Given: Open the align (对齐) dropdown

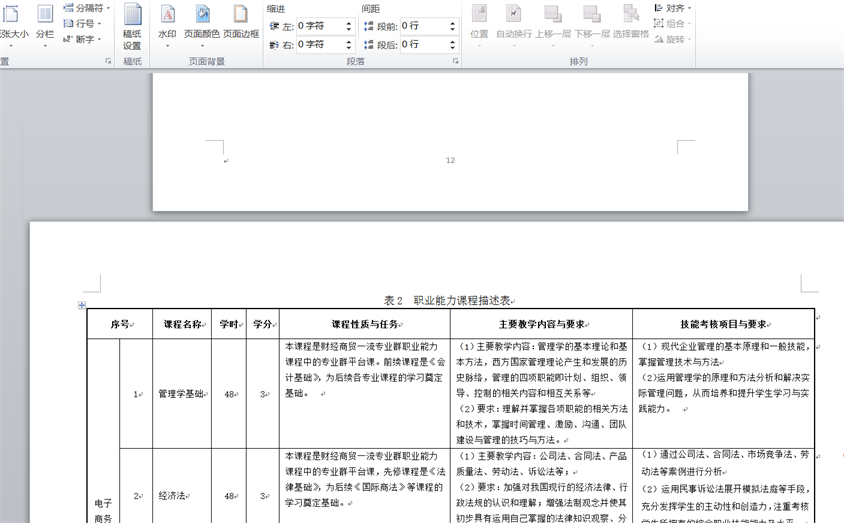Looking at the screenshot, I should point(673,8).
